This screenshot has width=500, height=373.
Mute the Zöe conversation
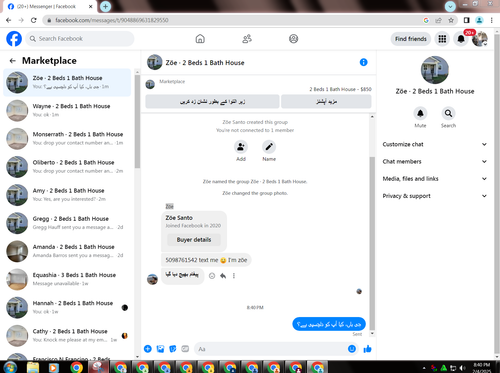click(x=420, y=114)
